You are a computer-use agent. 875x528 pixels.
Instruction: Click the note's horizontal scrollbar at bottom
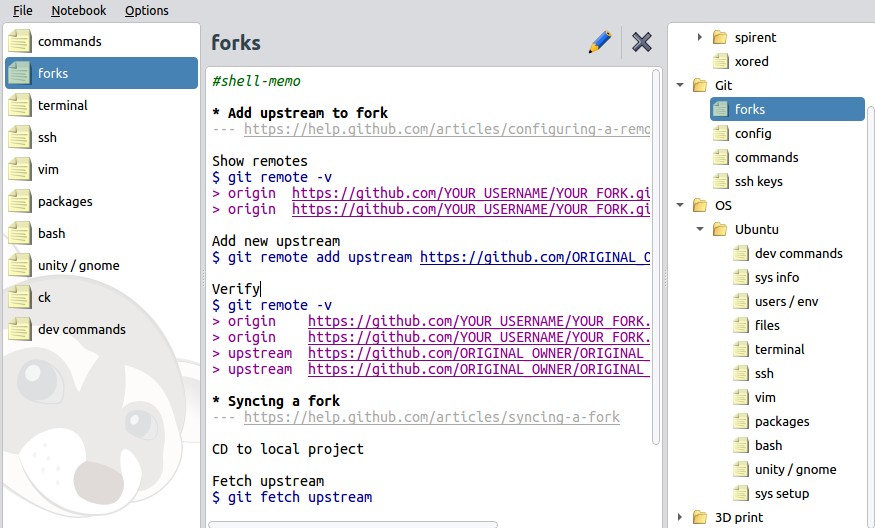pyautogui.click(x=353, y=525)
